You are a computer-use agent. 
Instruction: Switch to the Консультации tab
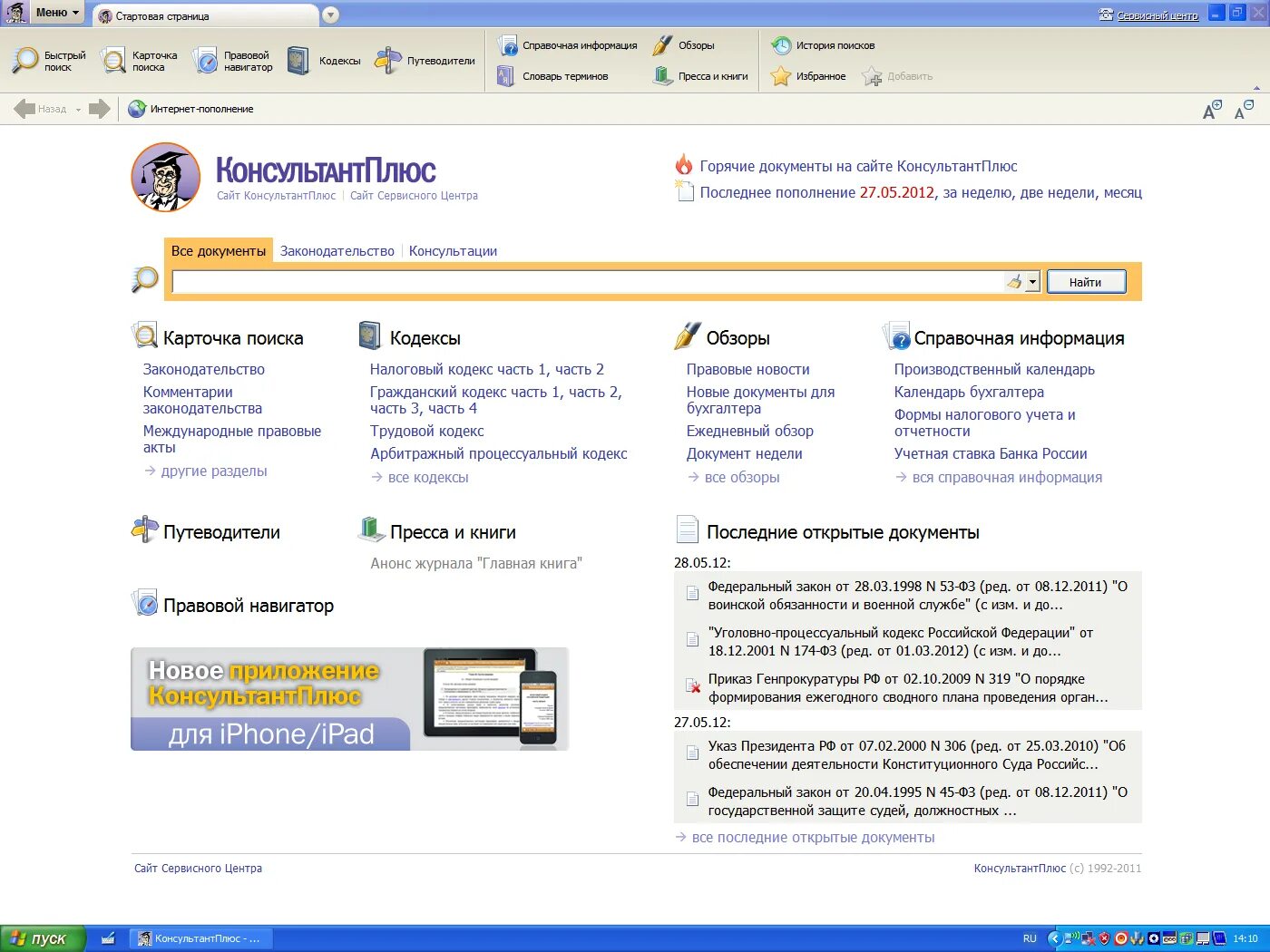453,251
